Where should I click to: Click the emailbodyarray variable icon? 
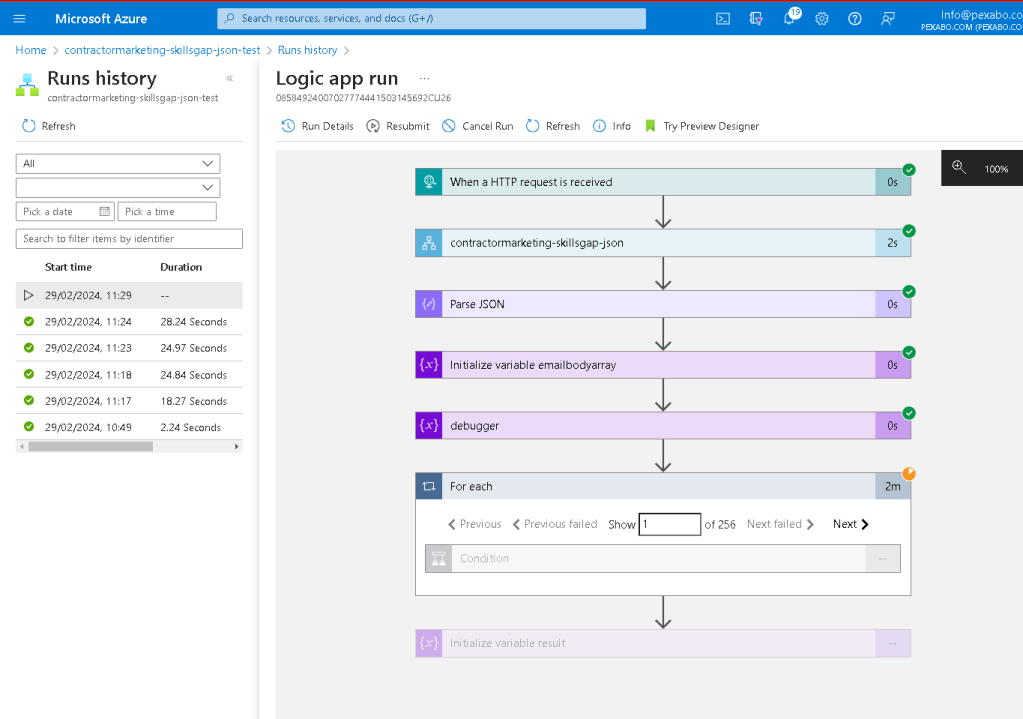coord(429,365)
